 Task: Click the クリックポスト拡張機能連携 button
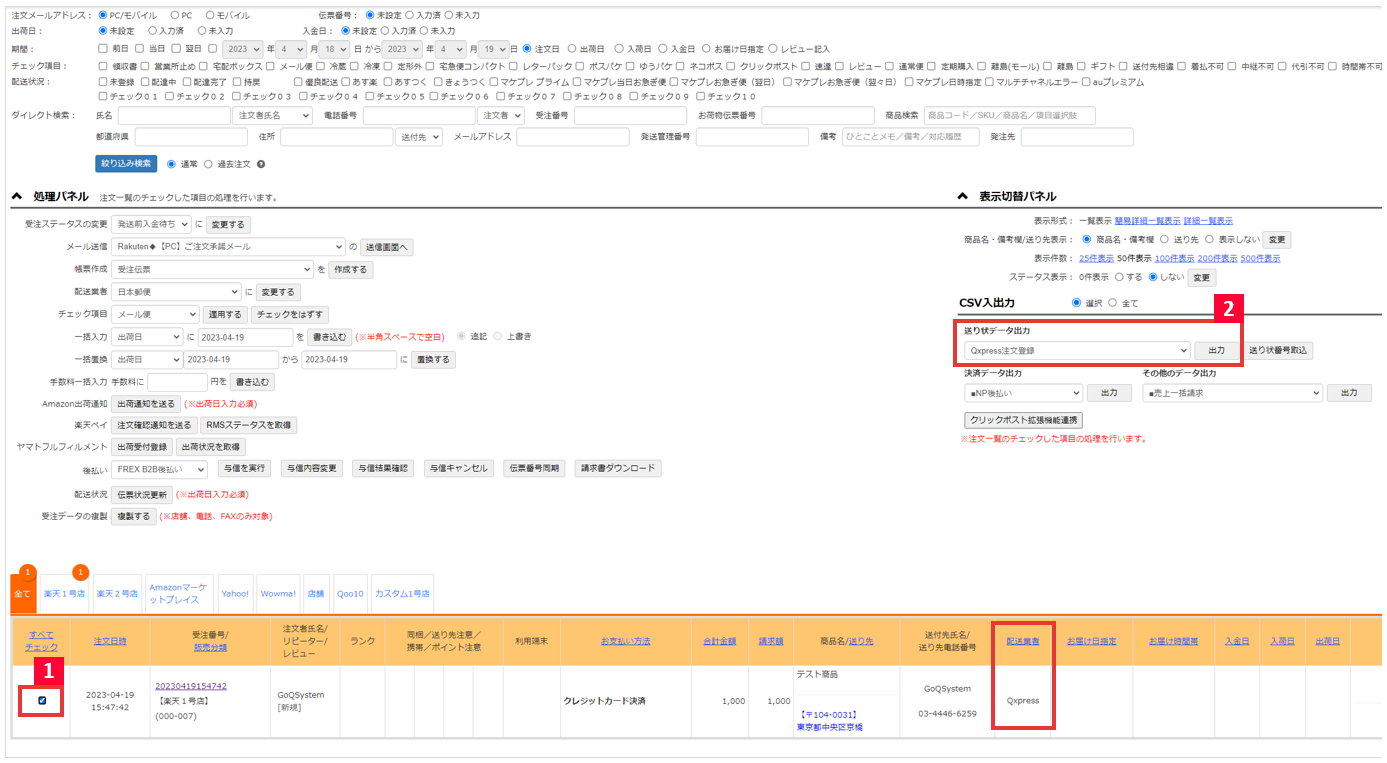point(1024,419)
